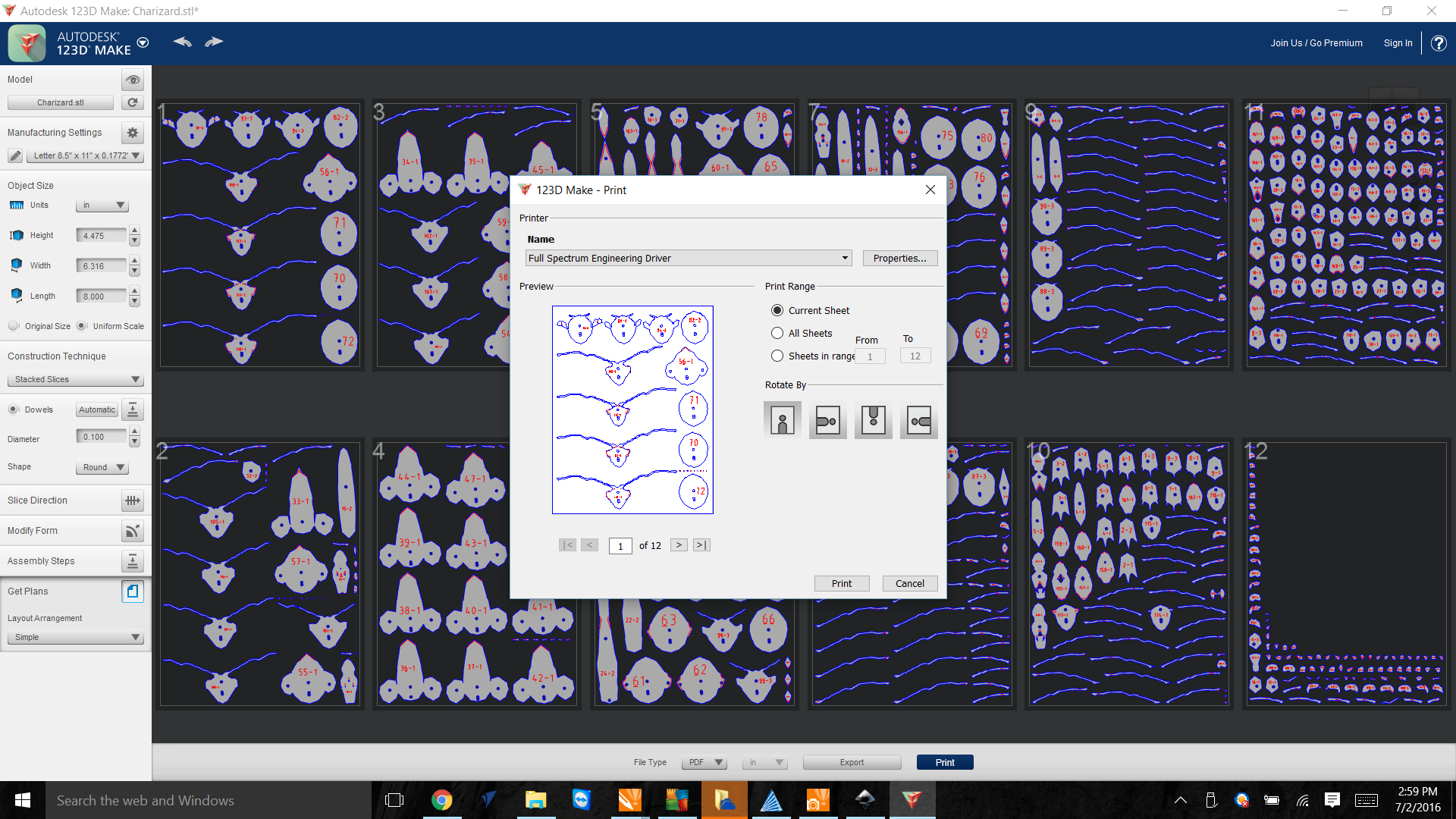Select upside-down rotation icon
Viewport: 1456px width, 819px height.
pos(874,420)
